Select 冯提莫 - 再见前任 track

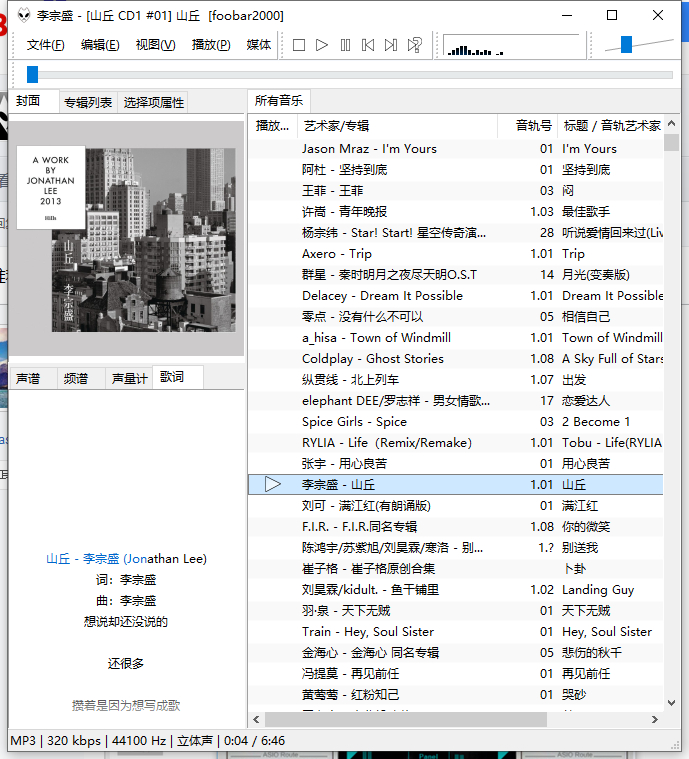pyautogui.click(x=456, y=674)
